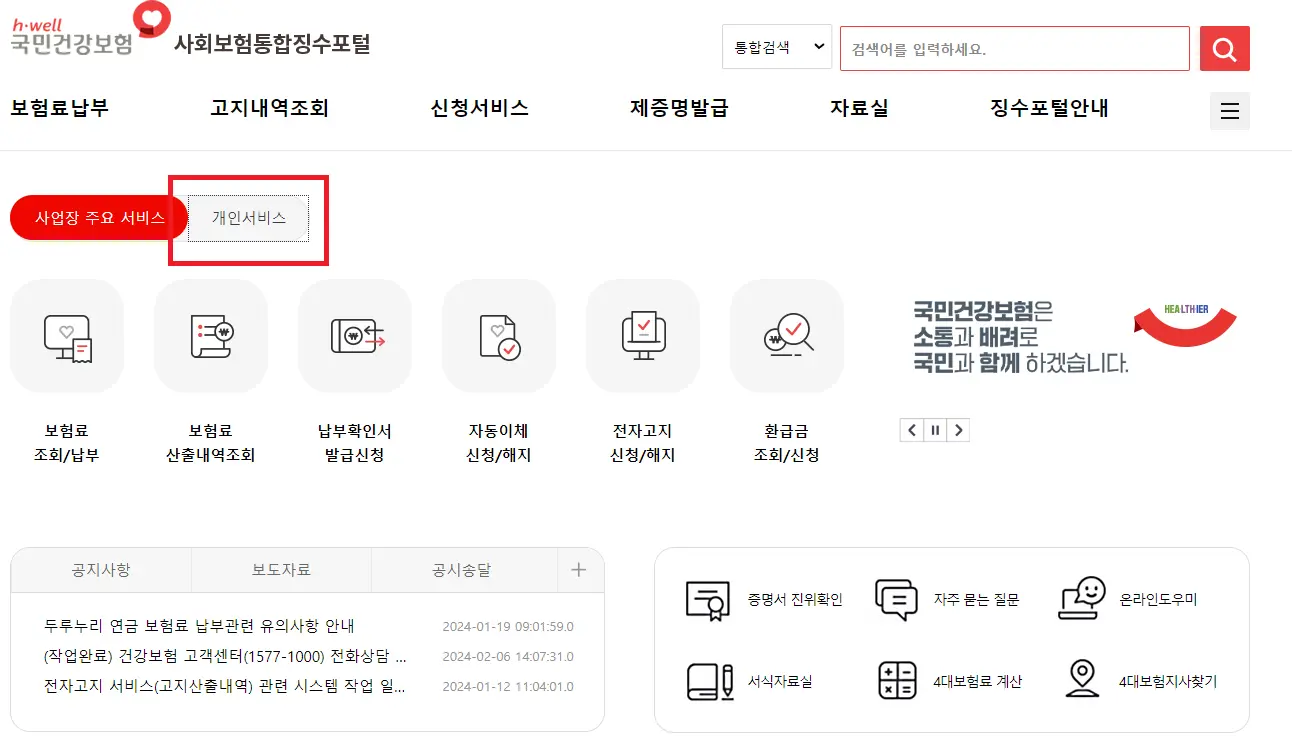
Task: Open 4대보험지사찾기 location icon
Action: tap(1082, 681)
